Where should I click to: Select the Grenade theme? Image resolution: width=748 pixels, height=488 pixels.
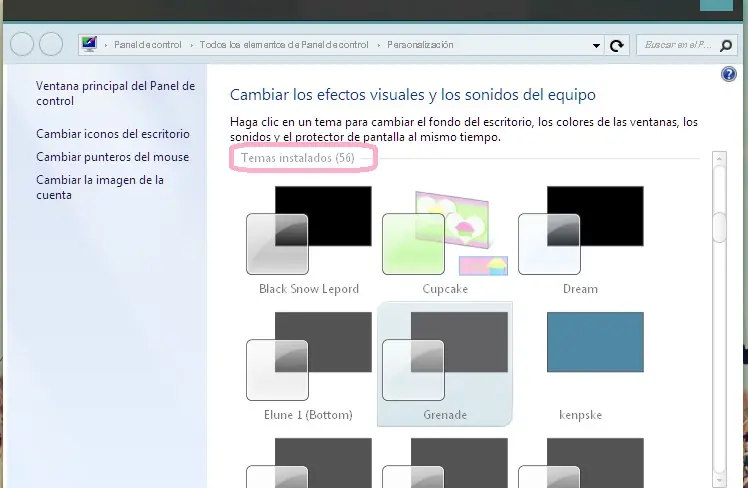[445, 364]
